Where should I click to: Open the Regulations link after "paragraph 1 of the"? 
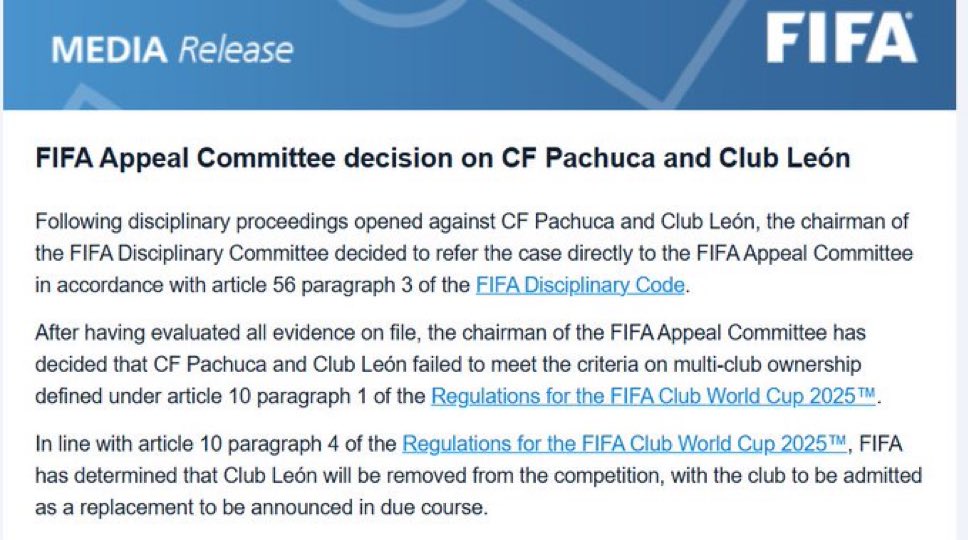point(653,396)
